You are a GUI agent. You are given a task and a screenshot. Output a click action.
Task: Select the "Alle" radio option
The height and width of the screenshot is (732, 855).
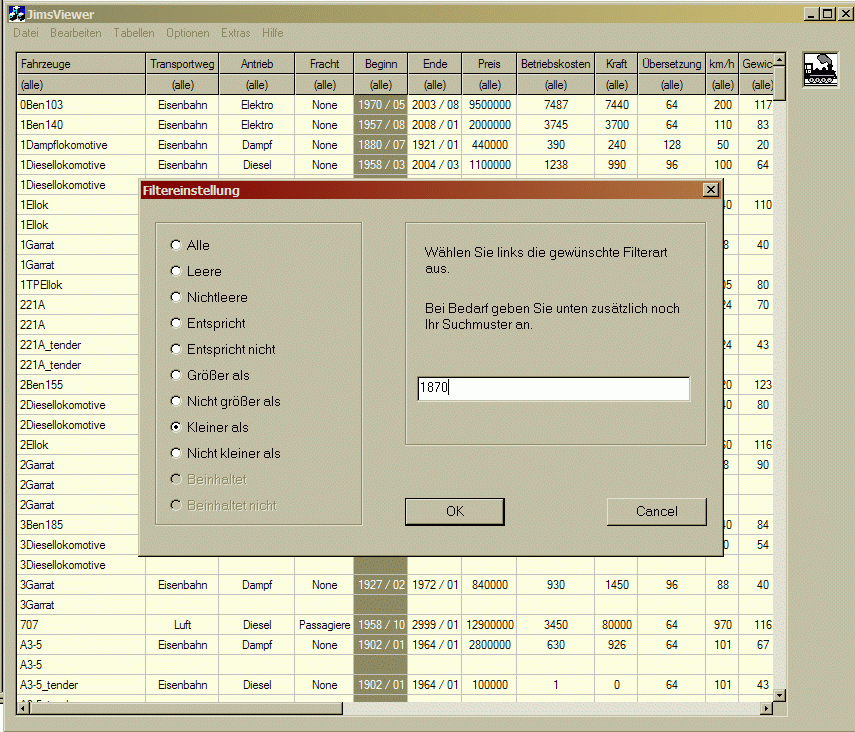pyautogui.click(x=177, y=245)
